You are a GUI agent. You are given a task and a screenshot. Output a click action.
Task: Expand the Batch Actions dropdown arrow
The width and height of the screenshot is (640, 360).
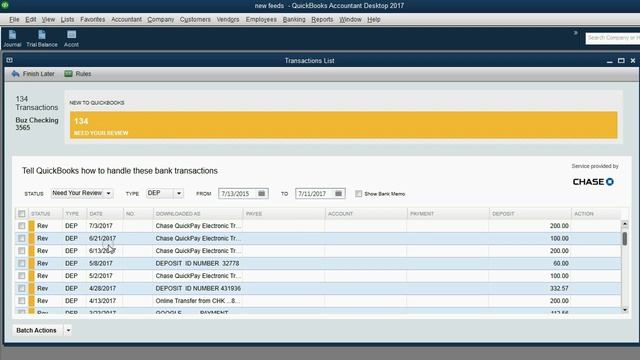point(68,330)
